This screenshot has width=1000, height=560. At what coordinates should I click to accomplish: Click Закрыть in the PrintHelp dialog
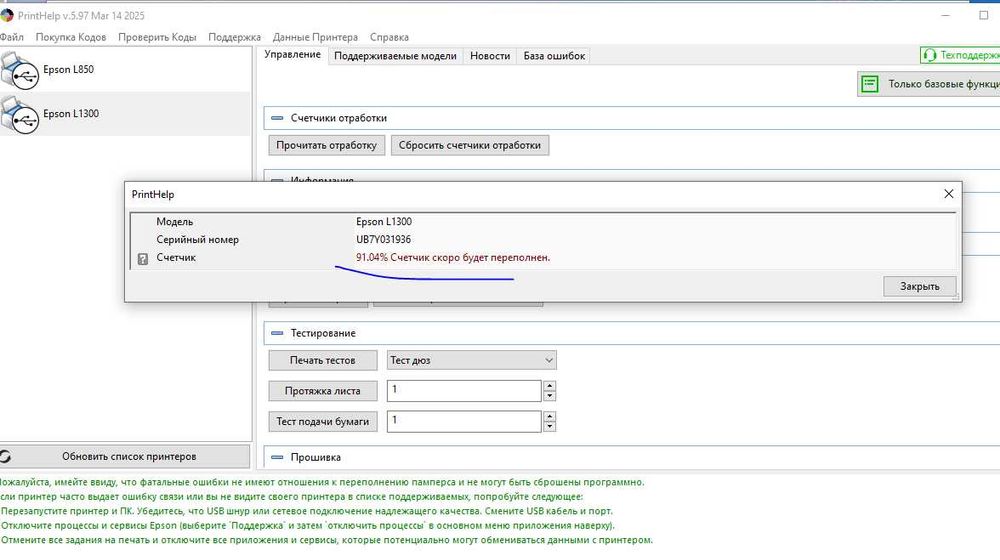920,286
